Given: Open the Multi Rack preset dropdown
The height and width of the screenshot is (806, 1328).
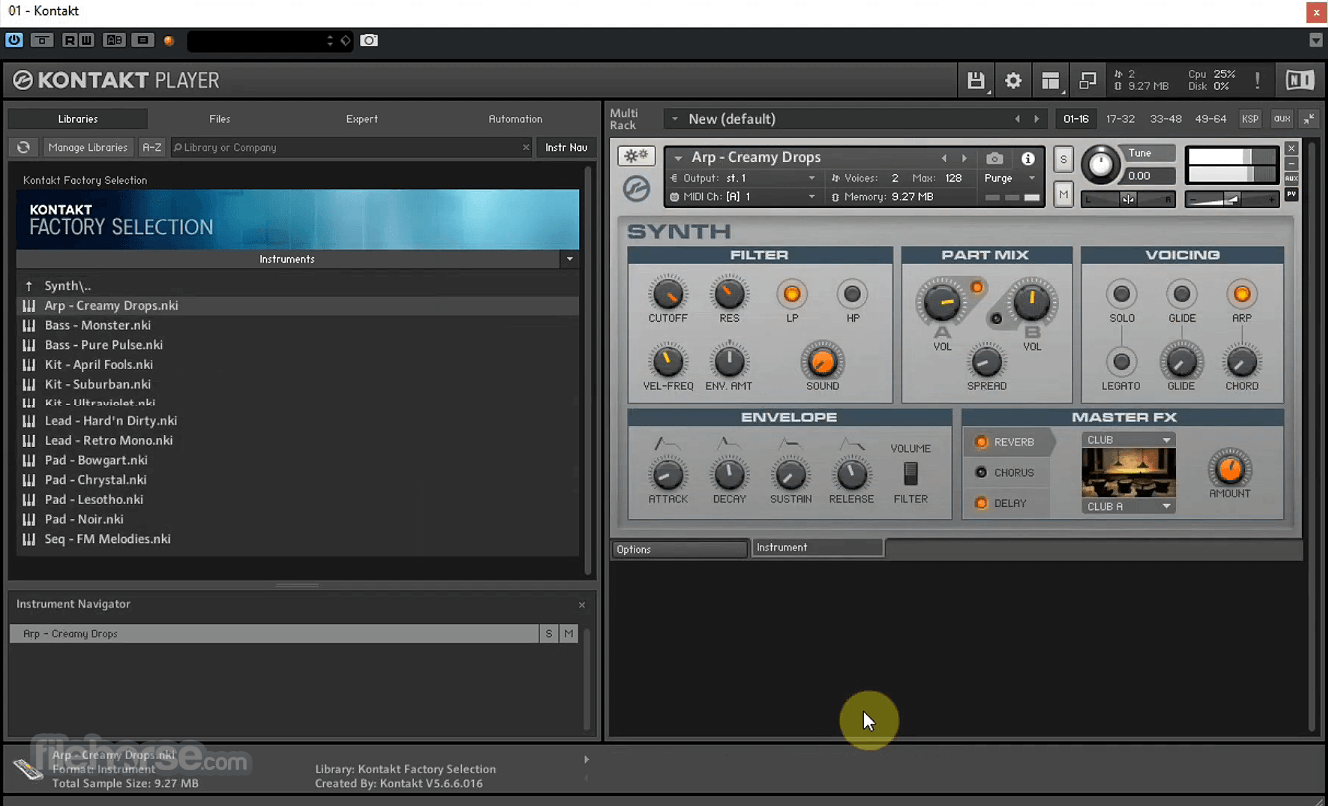Looking at the screenshot, I should pos(674,119).
